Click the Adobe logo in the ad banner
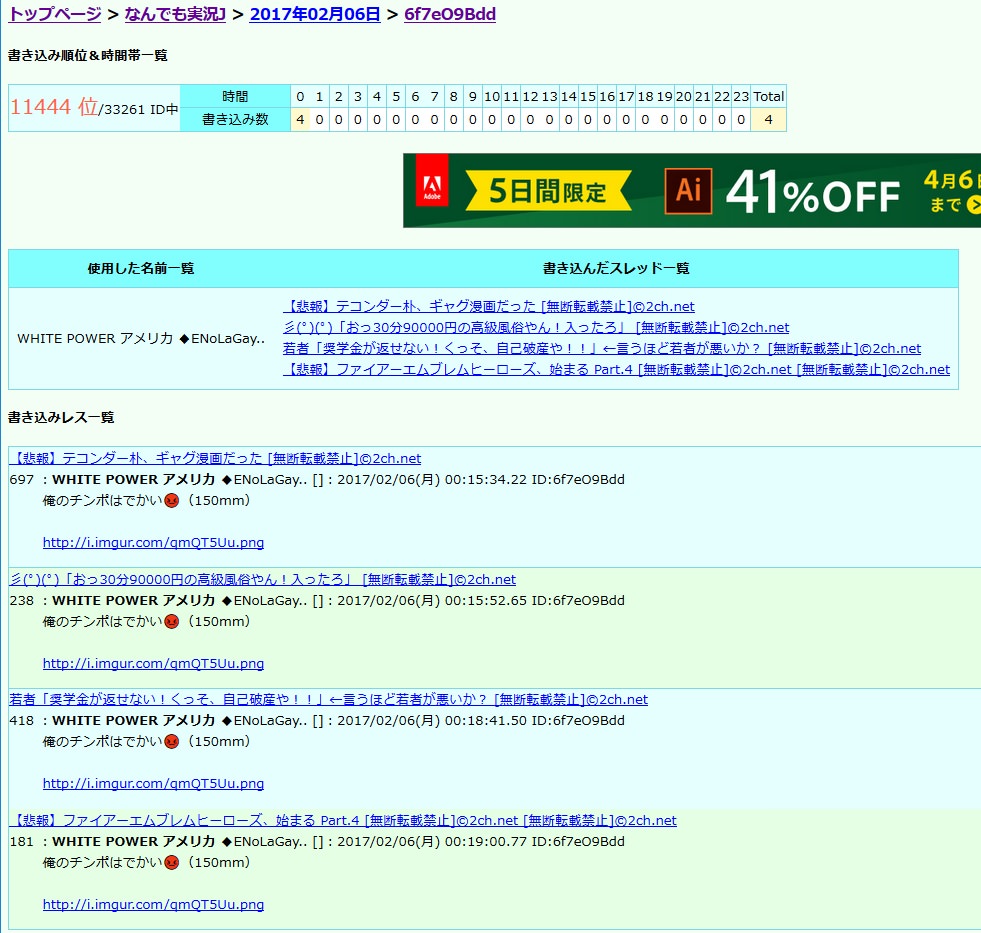This screenshot has height=933, width=981. 432,190
